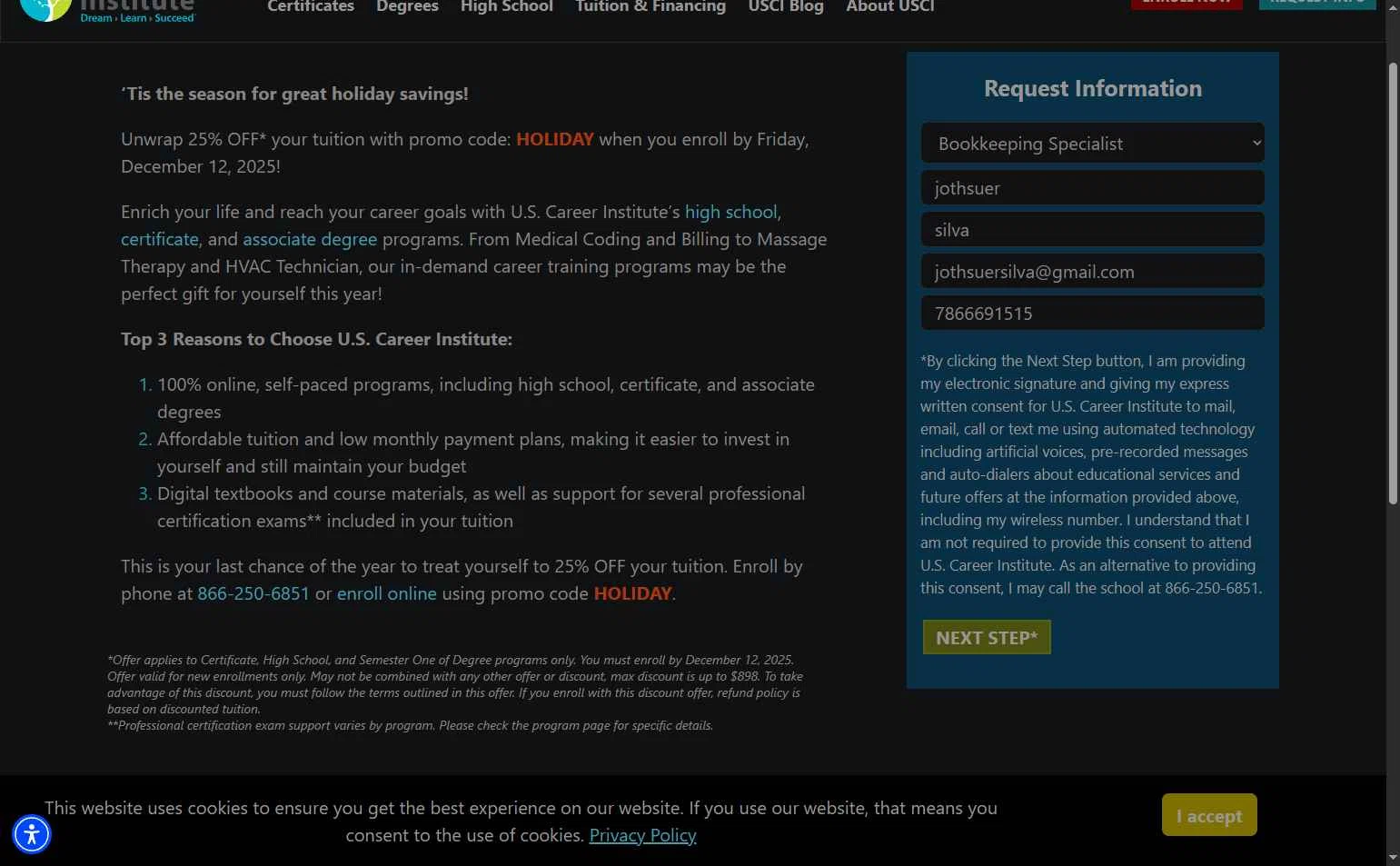
Task: Follow the associate degree link
Action: tap(310, 239)
